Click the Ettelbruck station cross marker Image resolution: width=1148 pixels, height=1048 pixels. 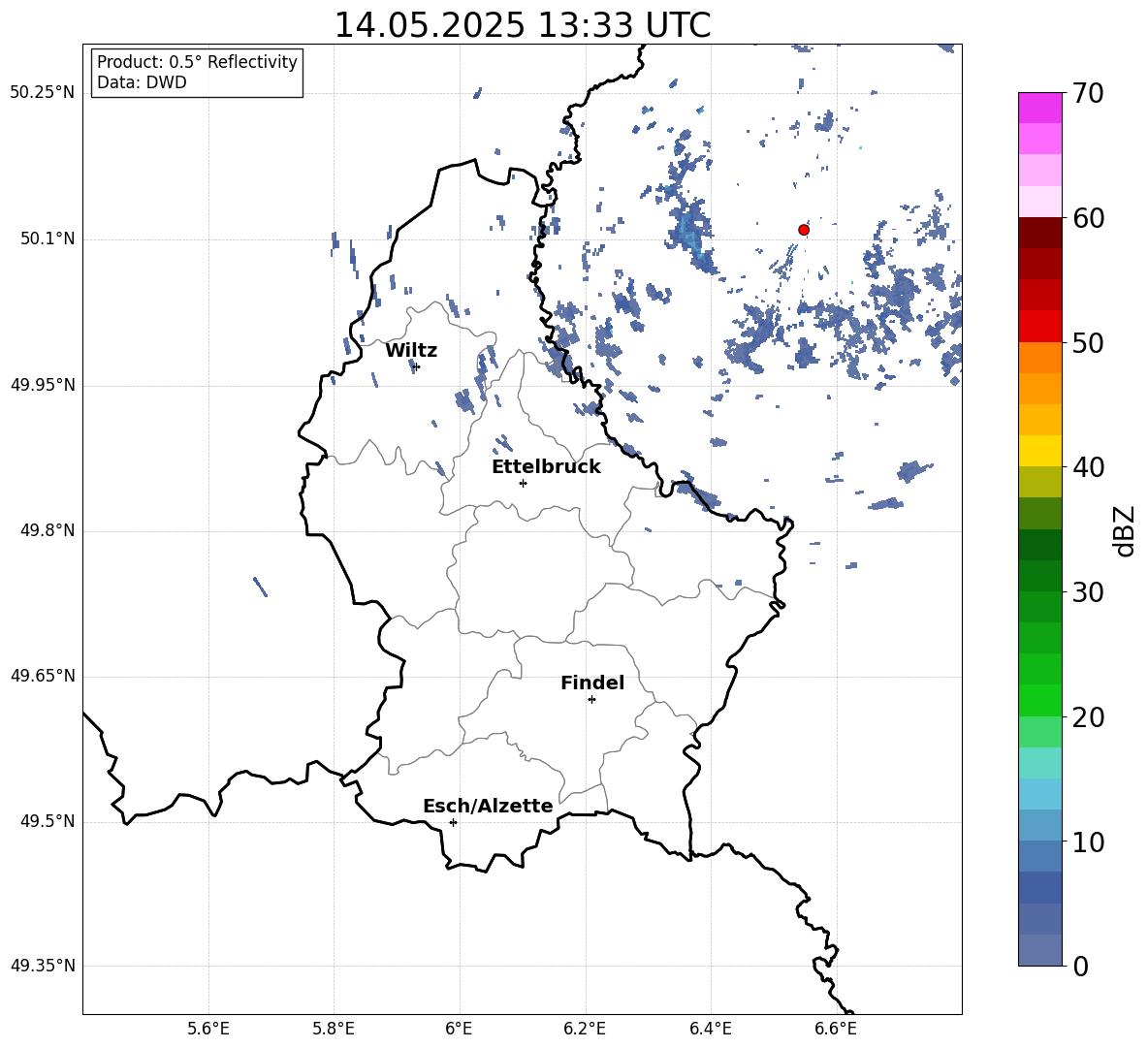[x=523, y=483]
